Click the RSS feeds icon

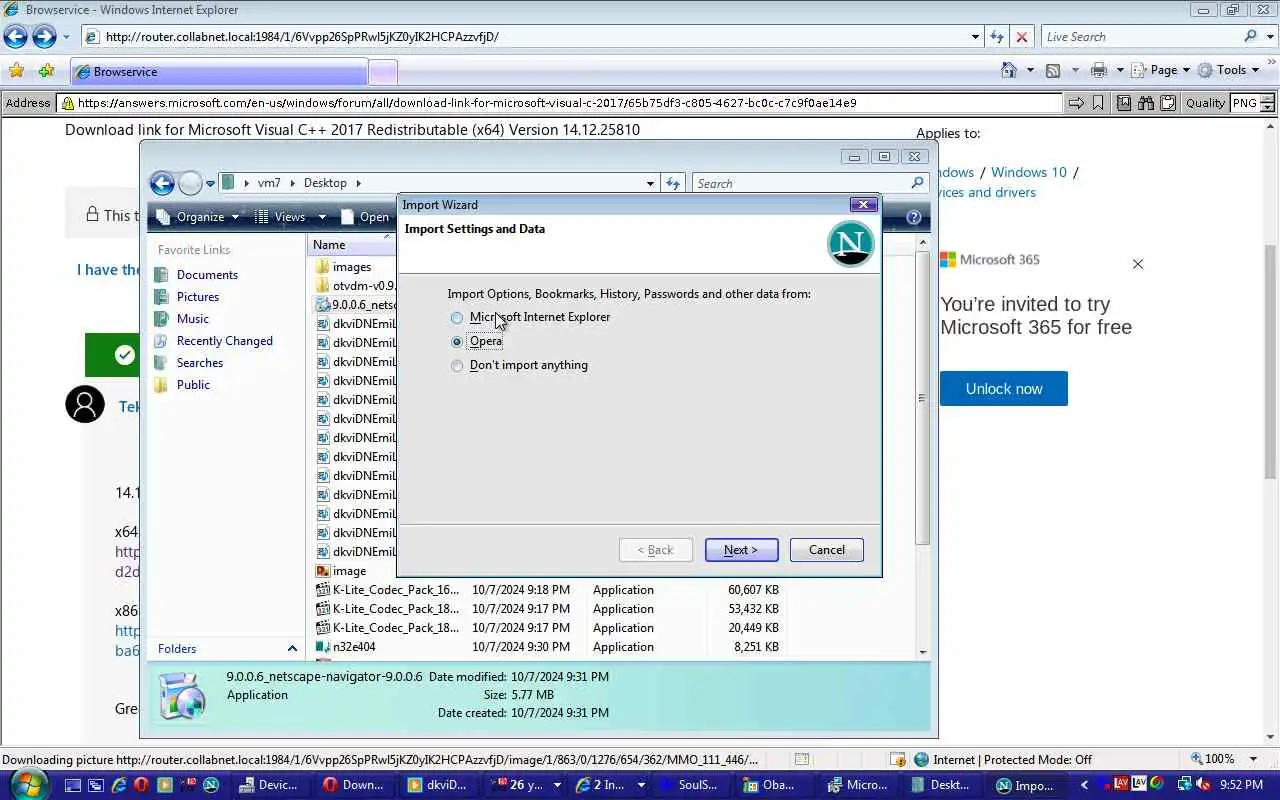coord(1053,70)
